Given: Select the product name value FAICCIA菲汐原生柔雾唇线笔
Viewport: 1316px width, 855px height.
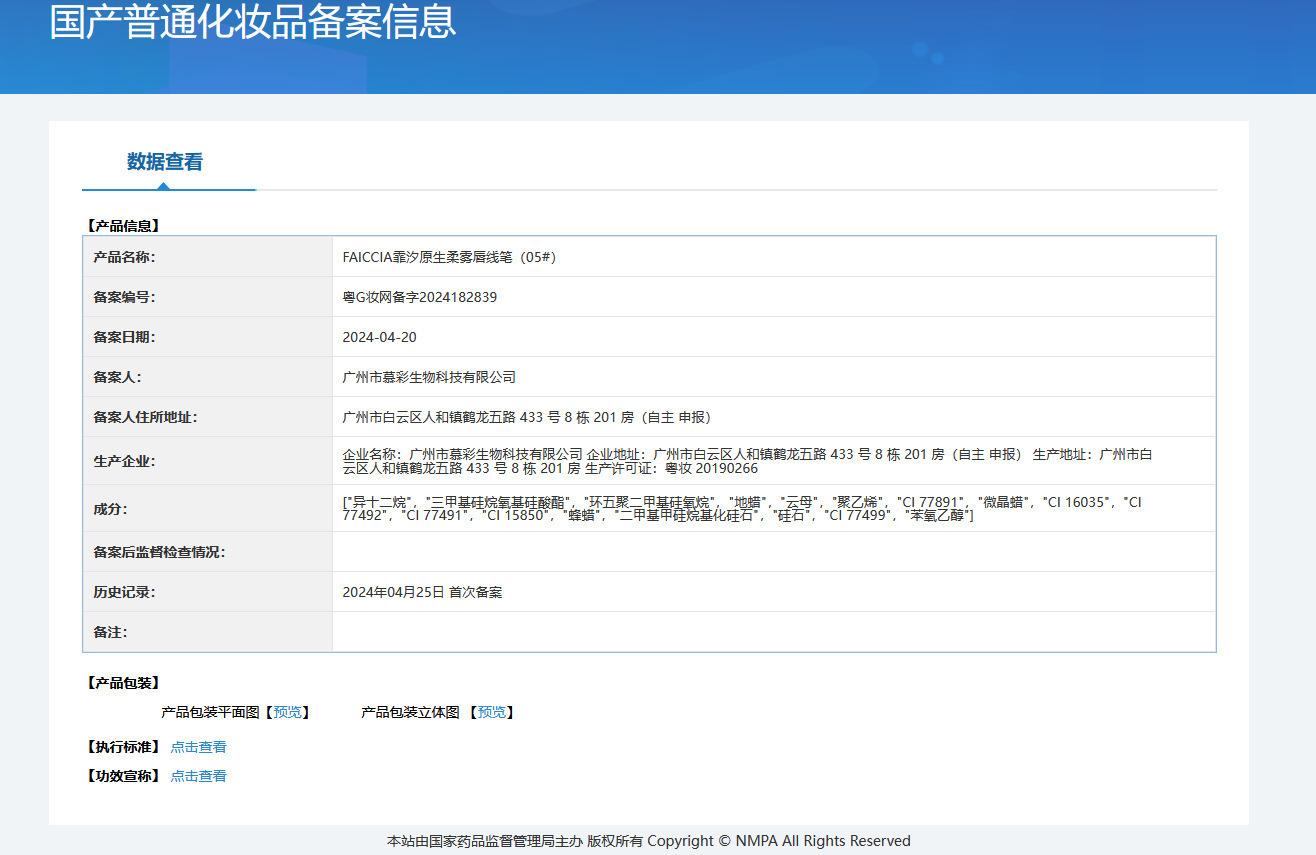Looking at the screenshot, I should (x=449, y=257).
